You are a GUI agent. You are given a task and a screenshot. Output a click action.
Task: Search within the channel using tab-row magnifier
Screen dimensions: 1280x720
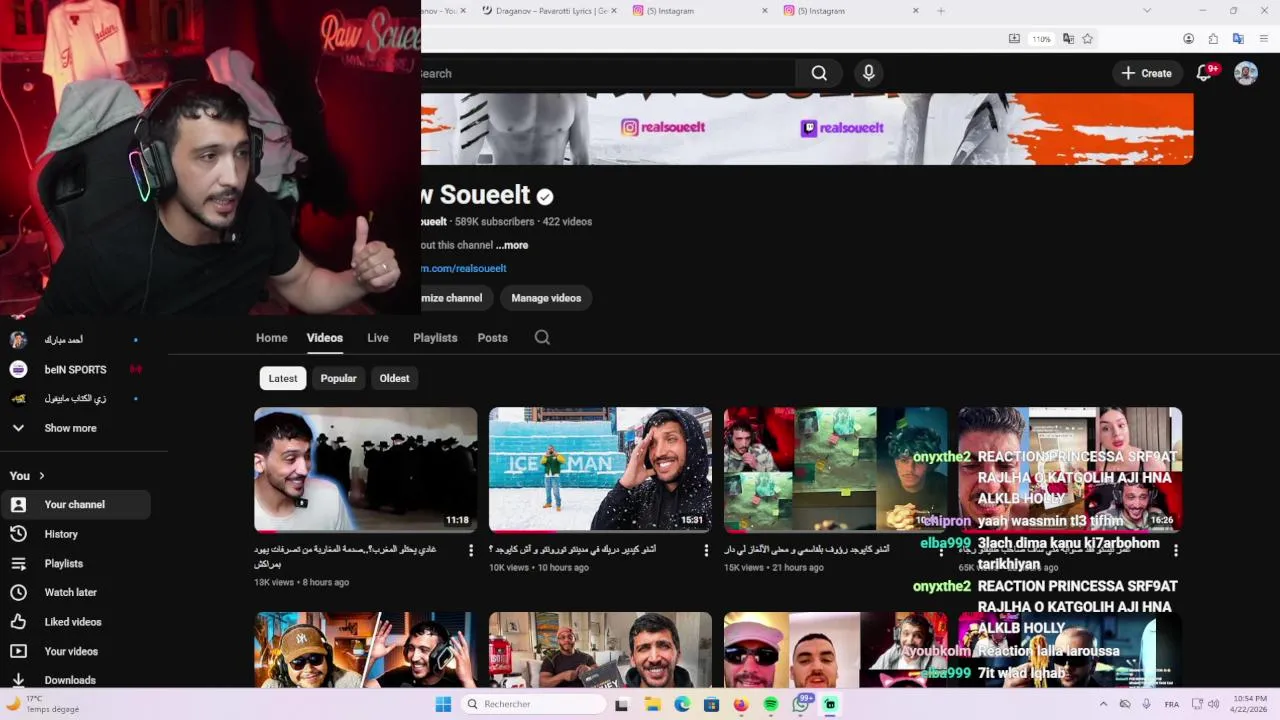pyautogui.click(x=542, y=338)
